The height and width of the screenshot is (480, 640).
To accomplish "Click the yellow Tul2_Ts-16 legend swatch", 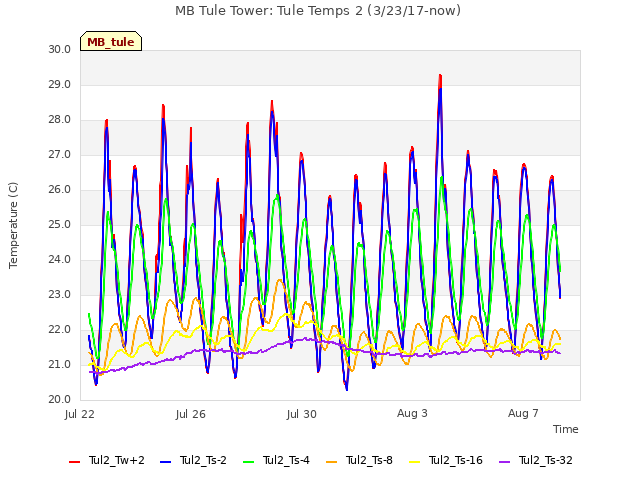I will point(414,462).
